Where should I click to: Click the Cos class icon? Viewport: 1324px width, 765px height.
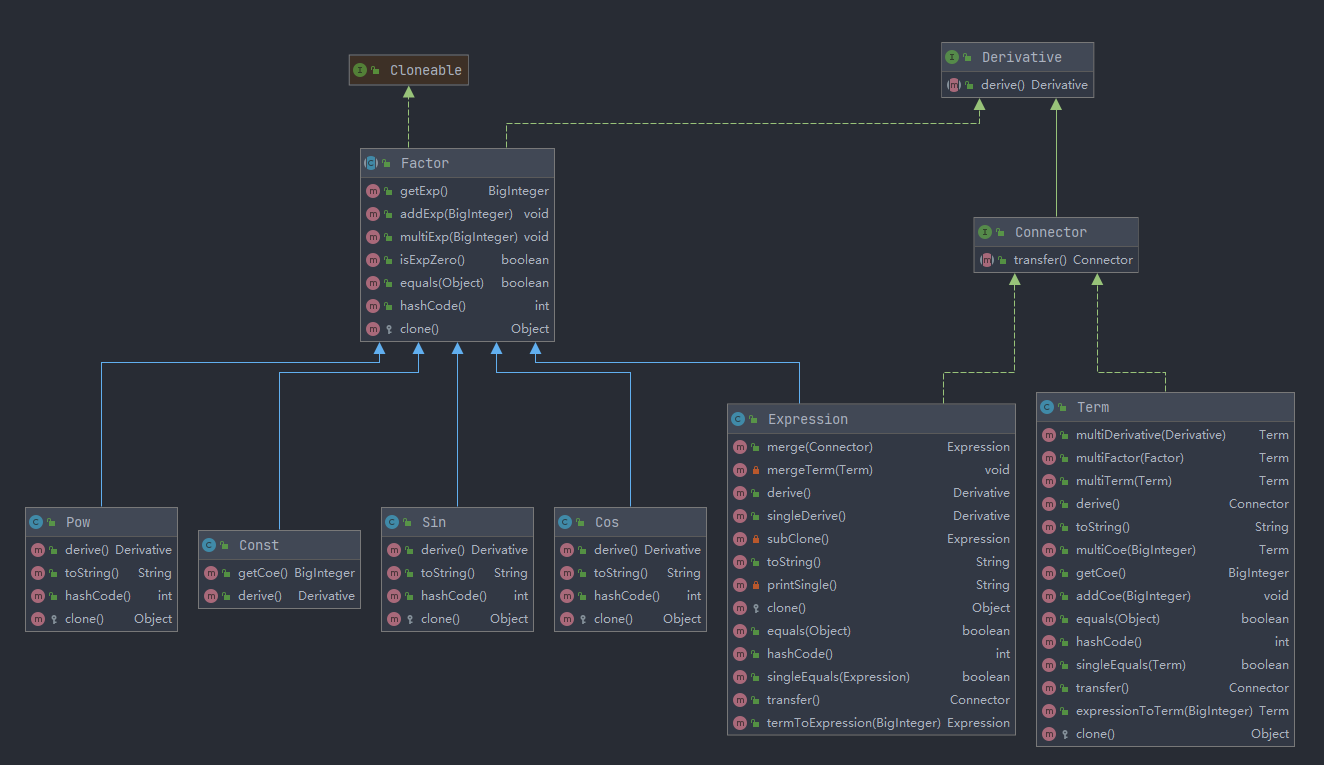(565, 522)
